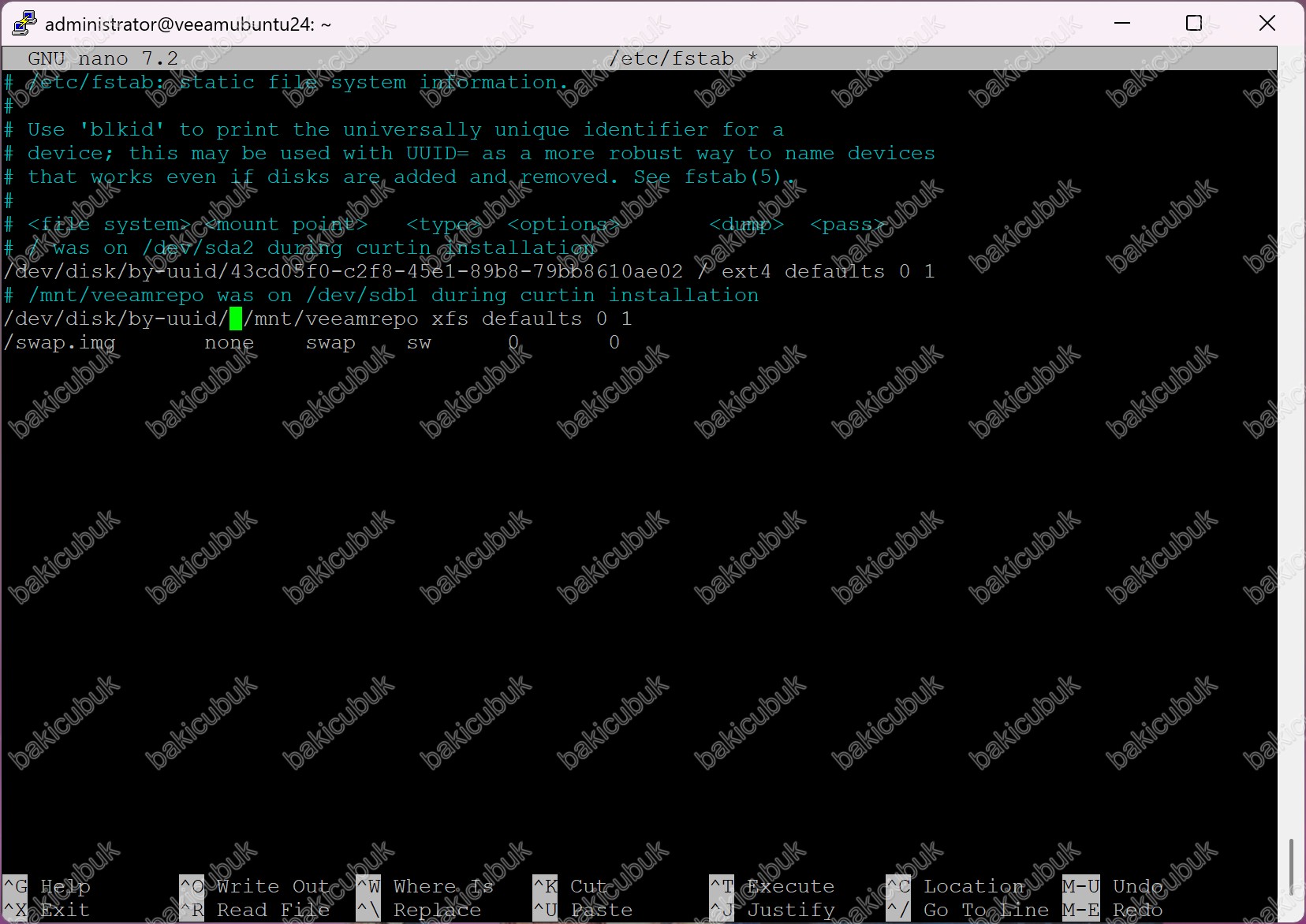The height and width of the screenshot is (924, 1306).
Task: Click 'none' on swap line
Action: tap(229, 342)
